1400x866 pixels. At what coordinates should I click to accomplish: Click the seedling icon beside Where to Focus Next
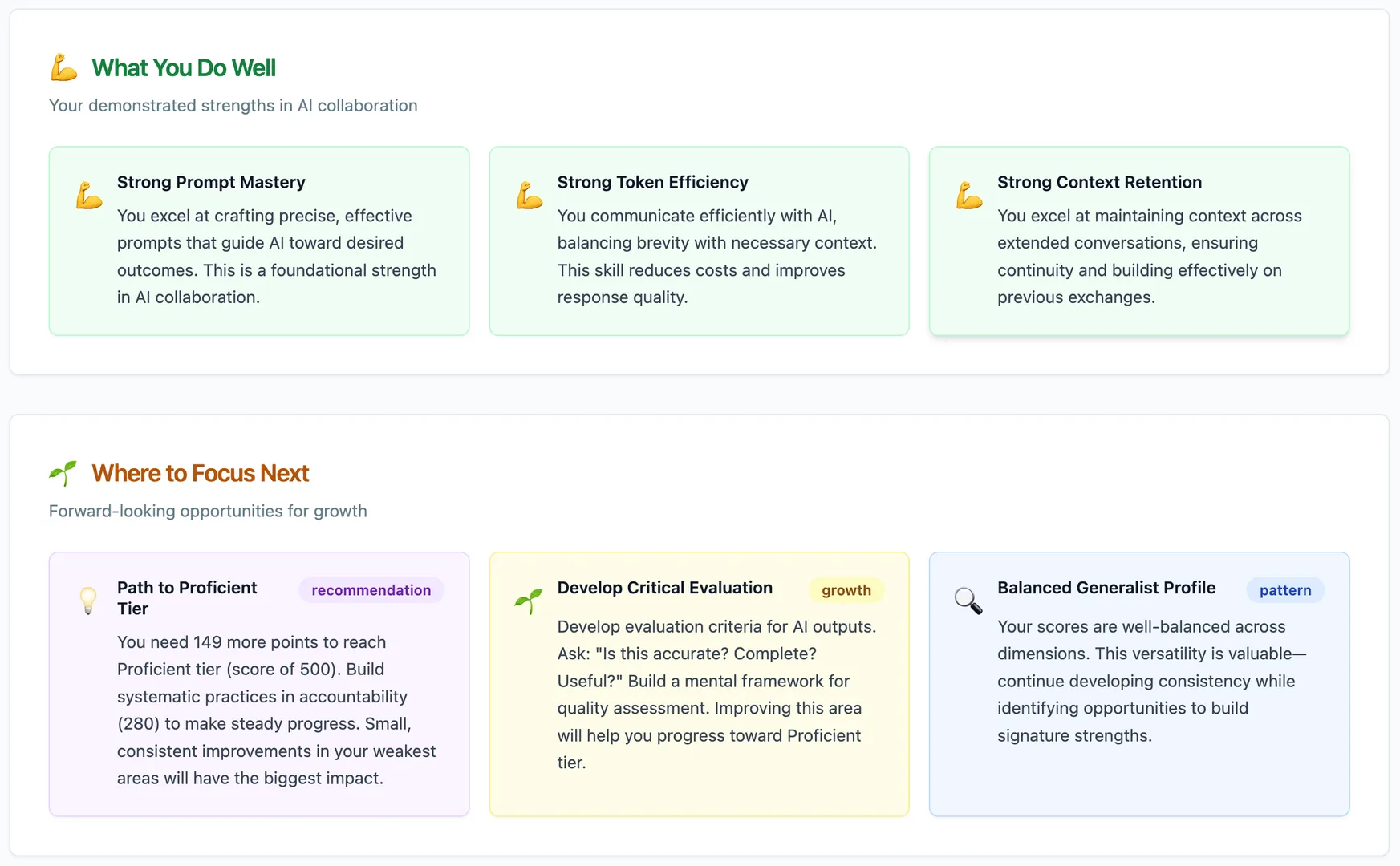(63, 473)
